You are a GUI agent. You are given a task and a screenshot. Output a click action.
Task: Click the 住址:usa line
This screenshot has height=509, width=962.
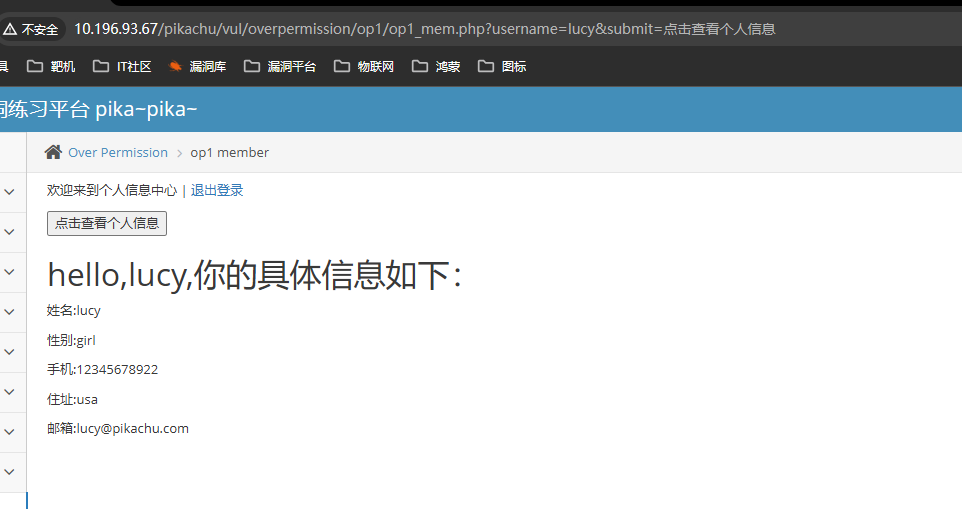pos(72,399)
